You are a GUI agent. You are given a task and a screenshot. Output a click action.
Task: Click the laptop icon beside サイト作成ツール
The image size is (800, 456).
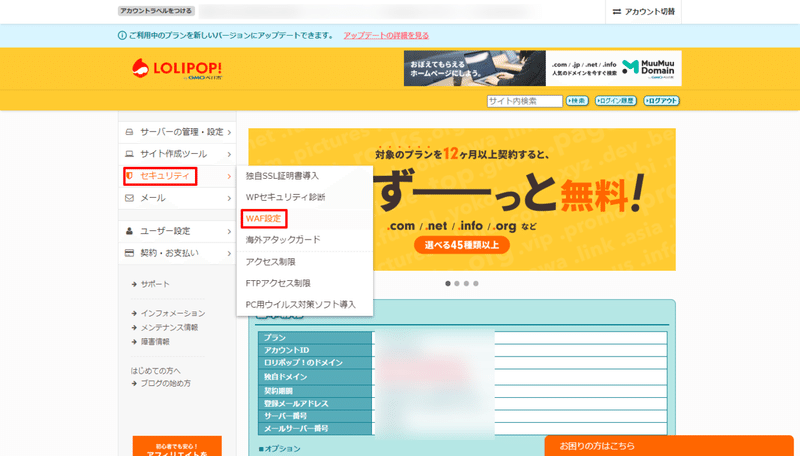click(129, 154)
